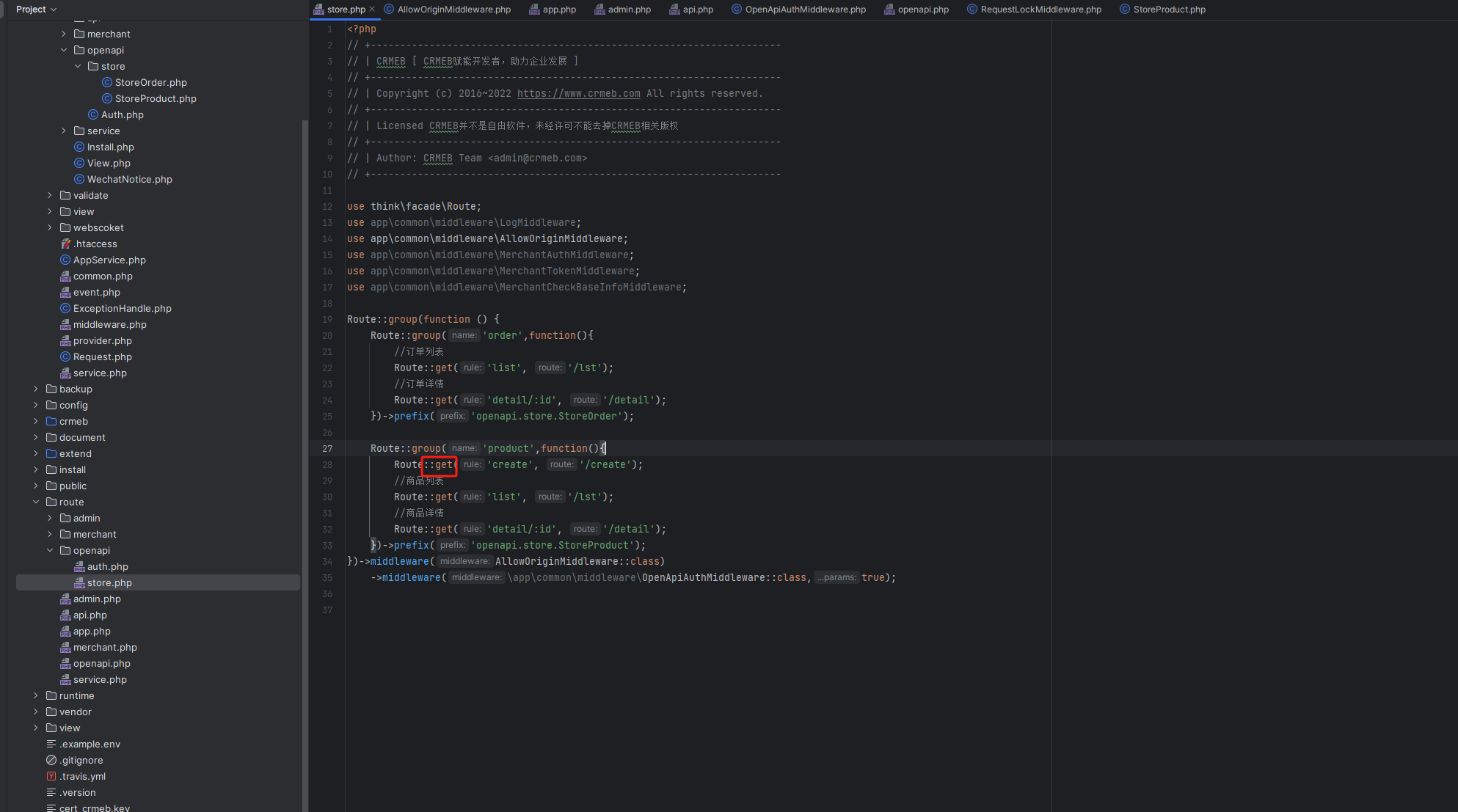Collapse the route folder chevron
Image resolution: width=1458 pixels, height=812 pixels.
(x=36, y=502)
